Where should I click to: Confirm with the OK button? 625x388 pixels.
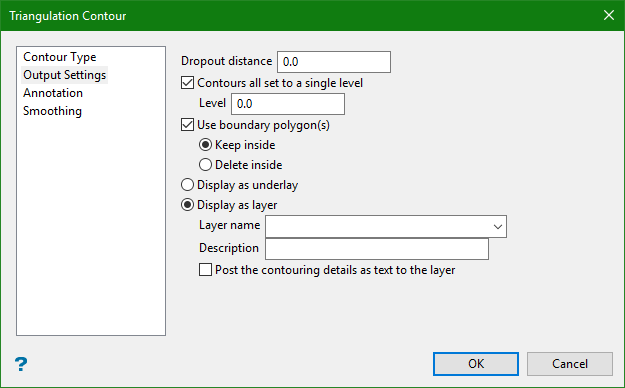tap(476, 364)
